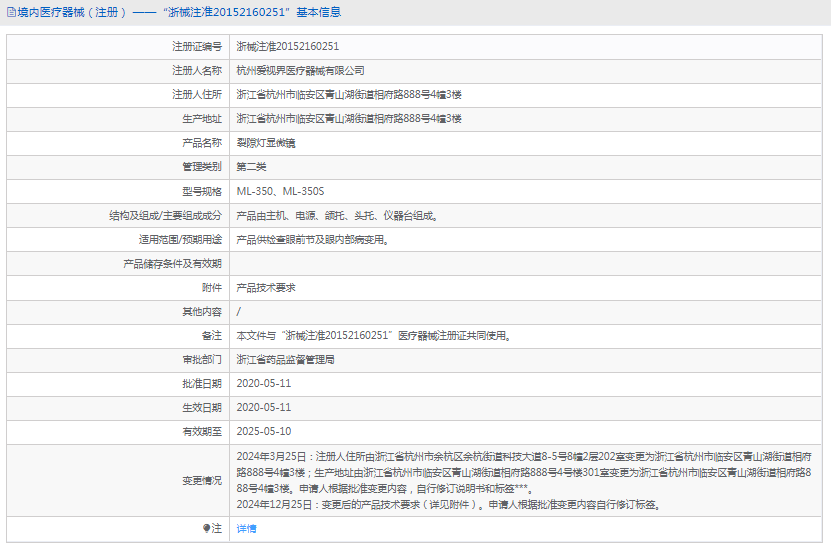Click the 审批部门 row label
The image size is (831, 548).
pyautogui.click(x=202, y=360)
